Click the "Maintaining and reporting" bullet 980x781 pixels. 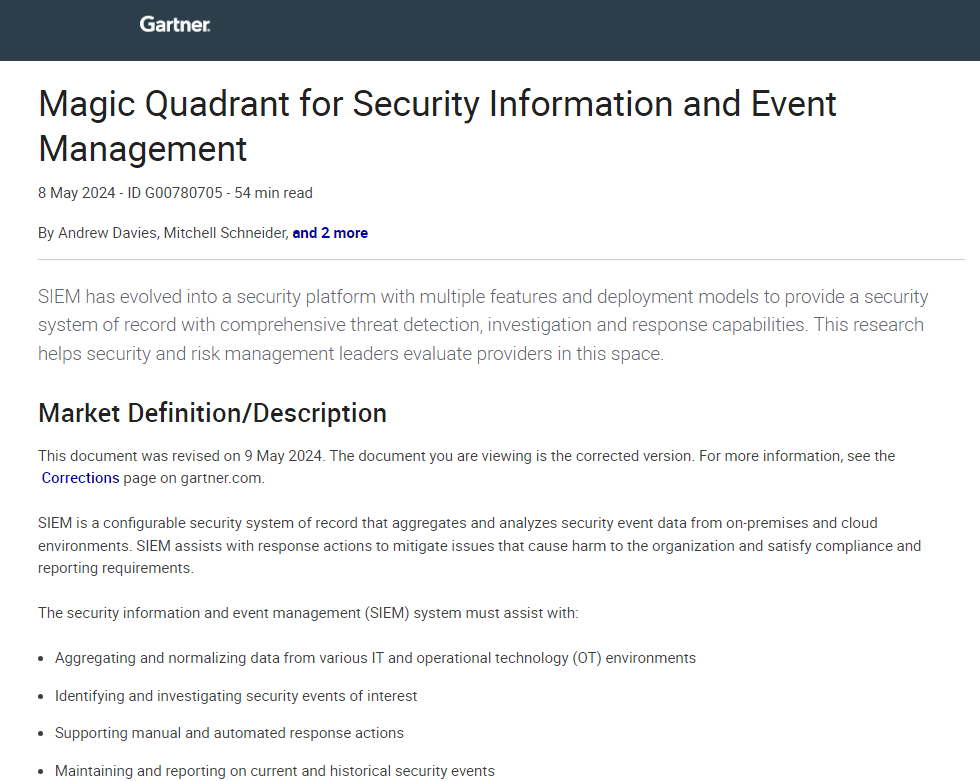pos(274,771)
